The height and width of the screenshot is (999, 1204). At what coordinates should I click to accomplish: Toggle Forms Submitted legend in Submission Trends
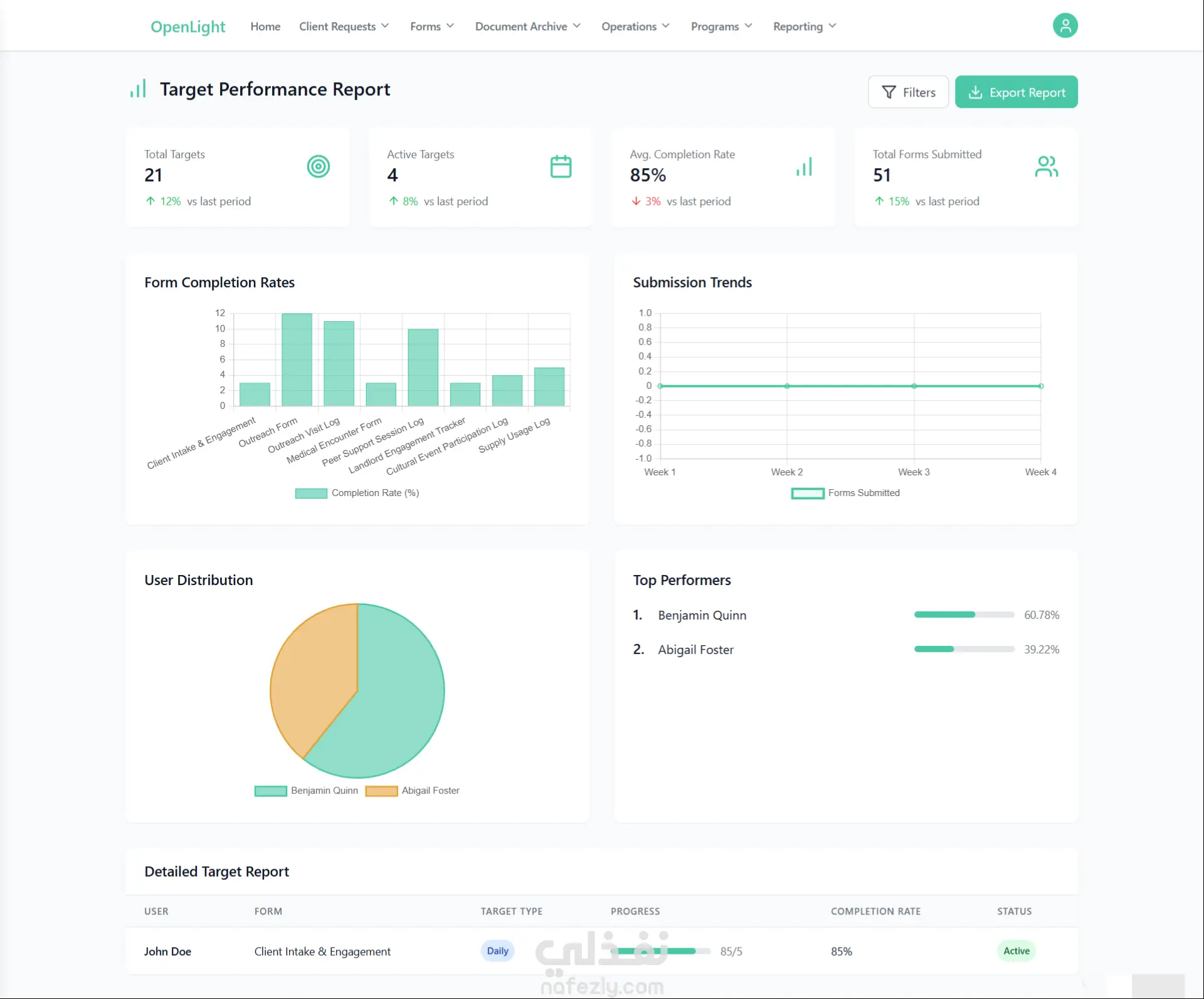click(845, 493)
